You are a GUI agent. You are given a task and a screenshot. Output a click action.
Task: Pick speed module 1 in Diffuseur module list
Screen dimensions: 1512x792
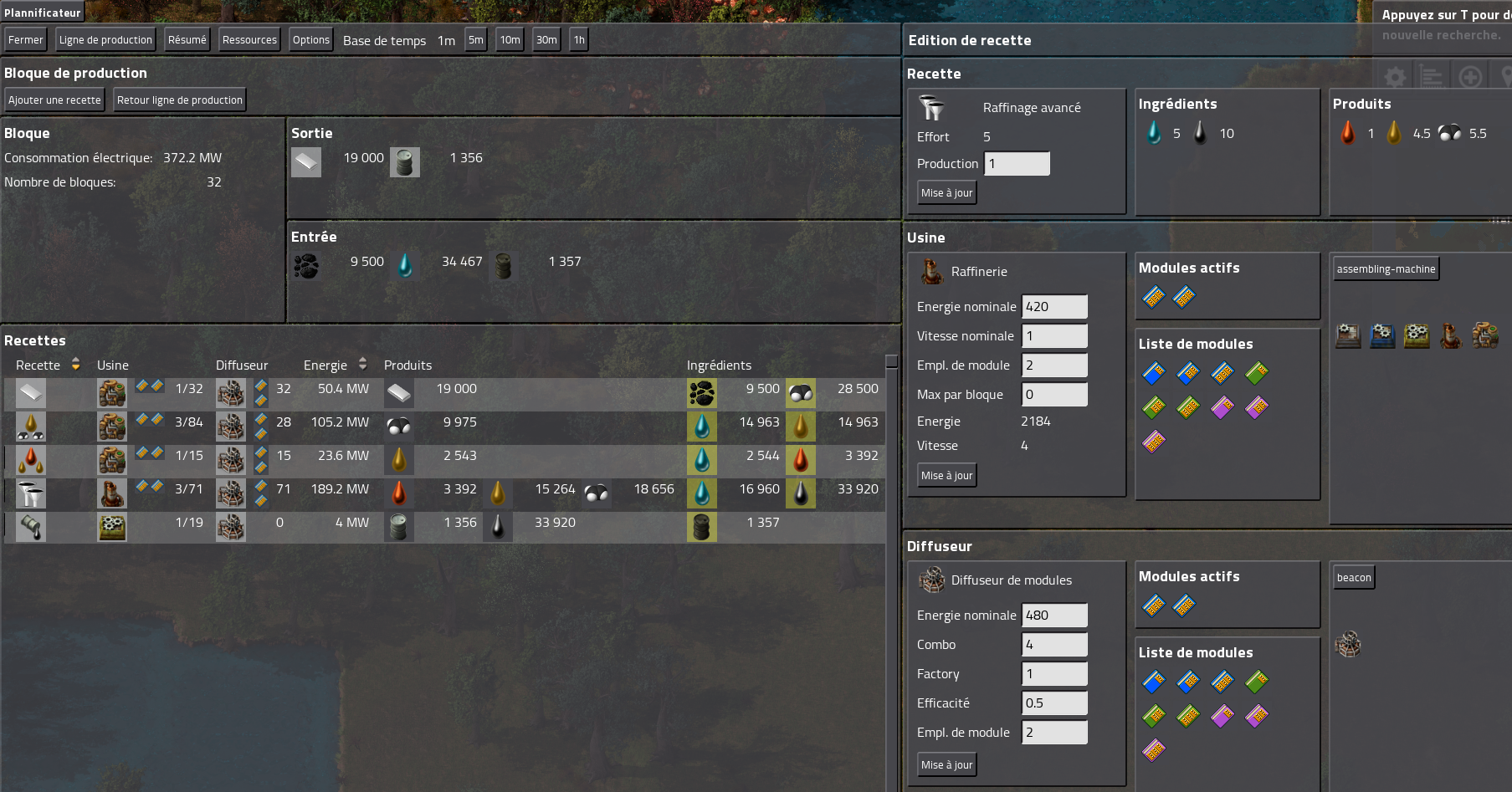pos(1154,681)
